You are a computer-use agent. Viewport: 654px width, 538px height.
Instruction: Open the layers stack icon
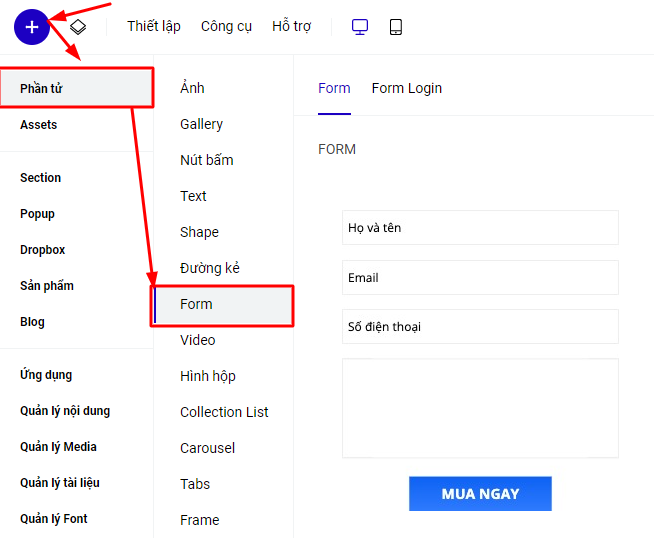[78, 27]
